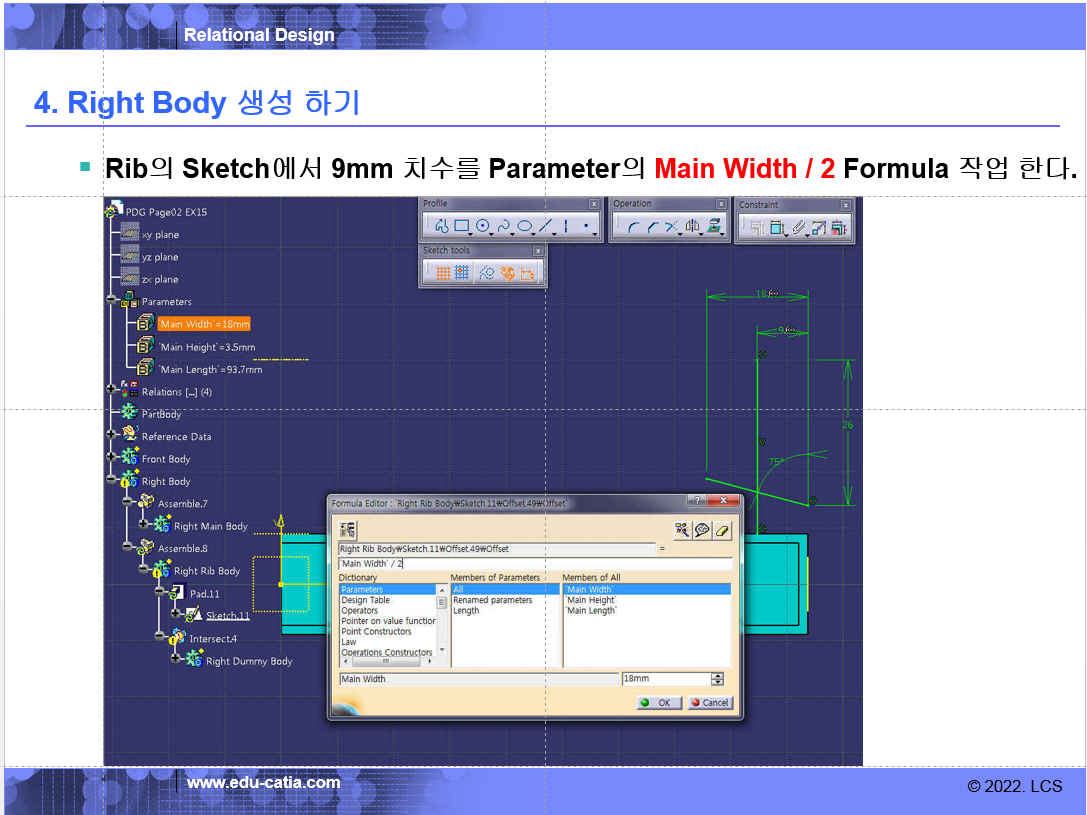Toggle Construction/Standard Element in Sketch tools
The image size is (1087, 815).
[x=487, y=272]
